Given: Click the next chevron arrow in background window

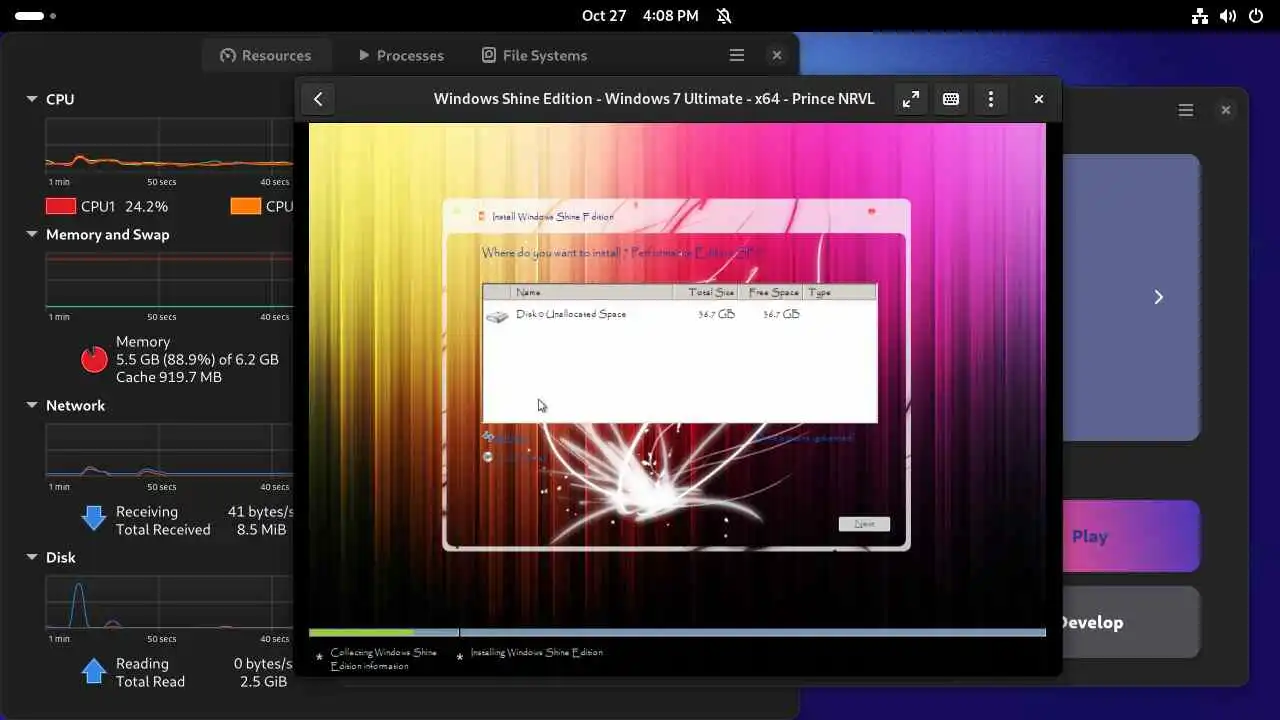Looking at the screenshot, I should coord(1158,297).
